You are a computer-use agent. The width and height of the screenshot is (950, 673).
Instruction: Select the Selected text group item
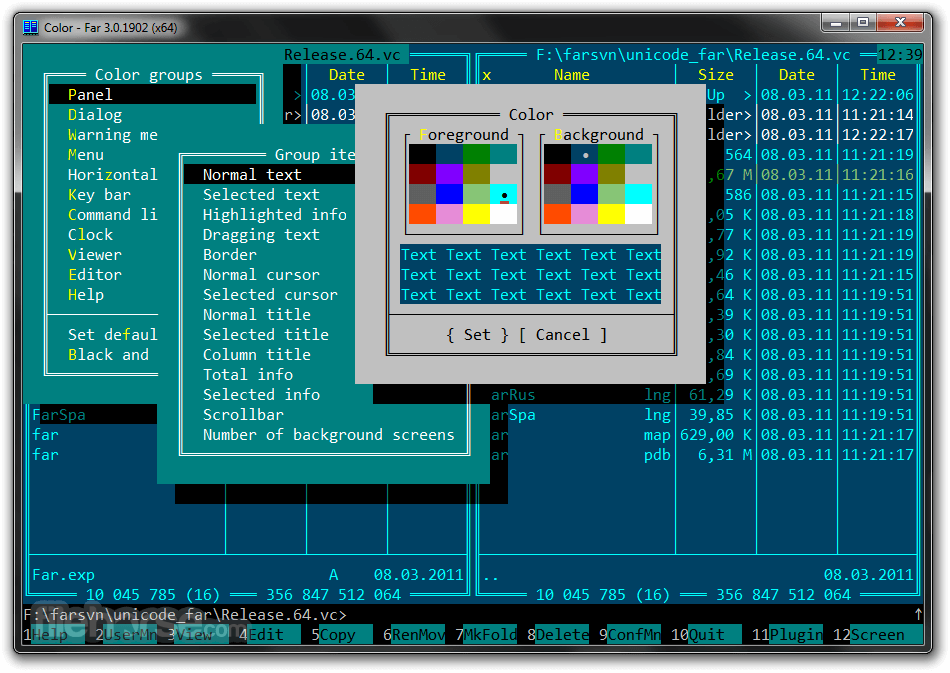click(x=261, y=194)
